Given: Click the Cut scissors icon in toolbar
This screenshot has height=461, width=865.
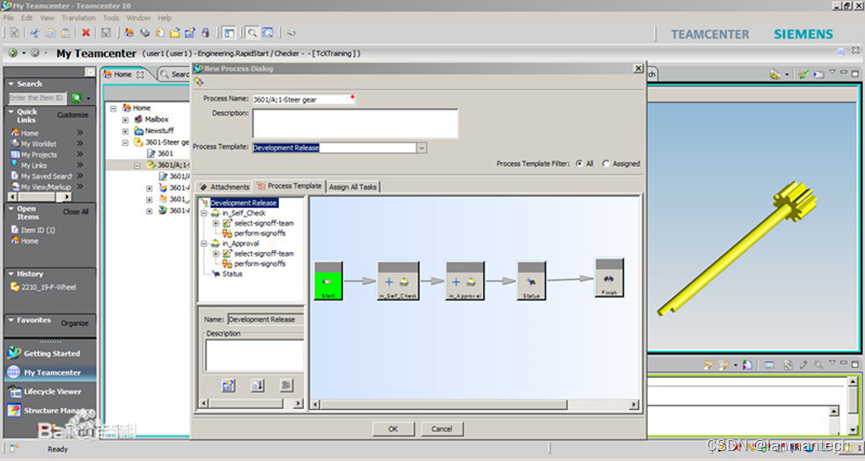Looking at the screenshot, I should (35, 33).
